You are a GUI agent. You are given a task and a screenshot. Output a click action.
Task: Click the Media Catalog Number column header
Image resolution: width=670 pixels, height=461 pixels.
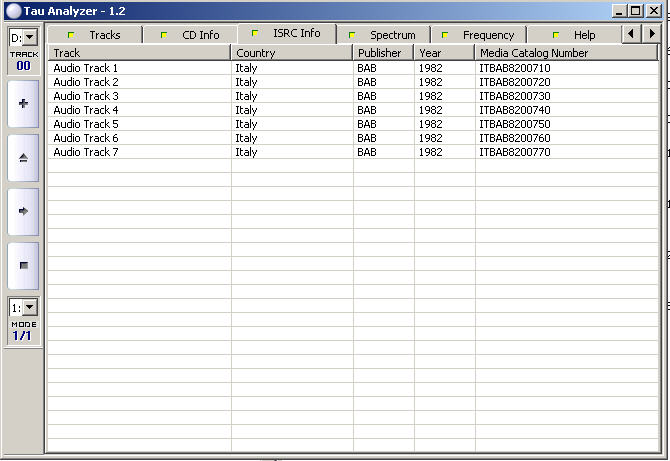pos(566,53)
